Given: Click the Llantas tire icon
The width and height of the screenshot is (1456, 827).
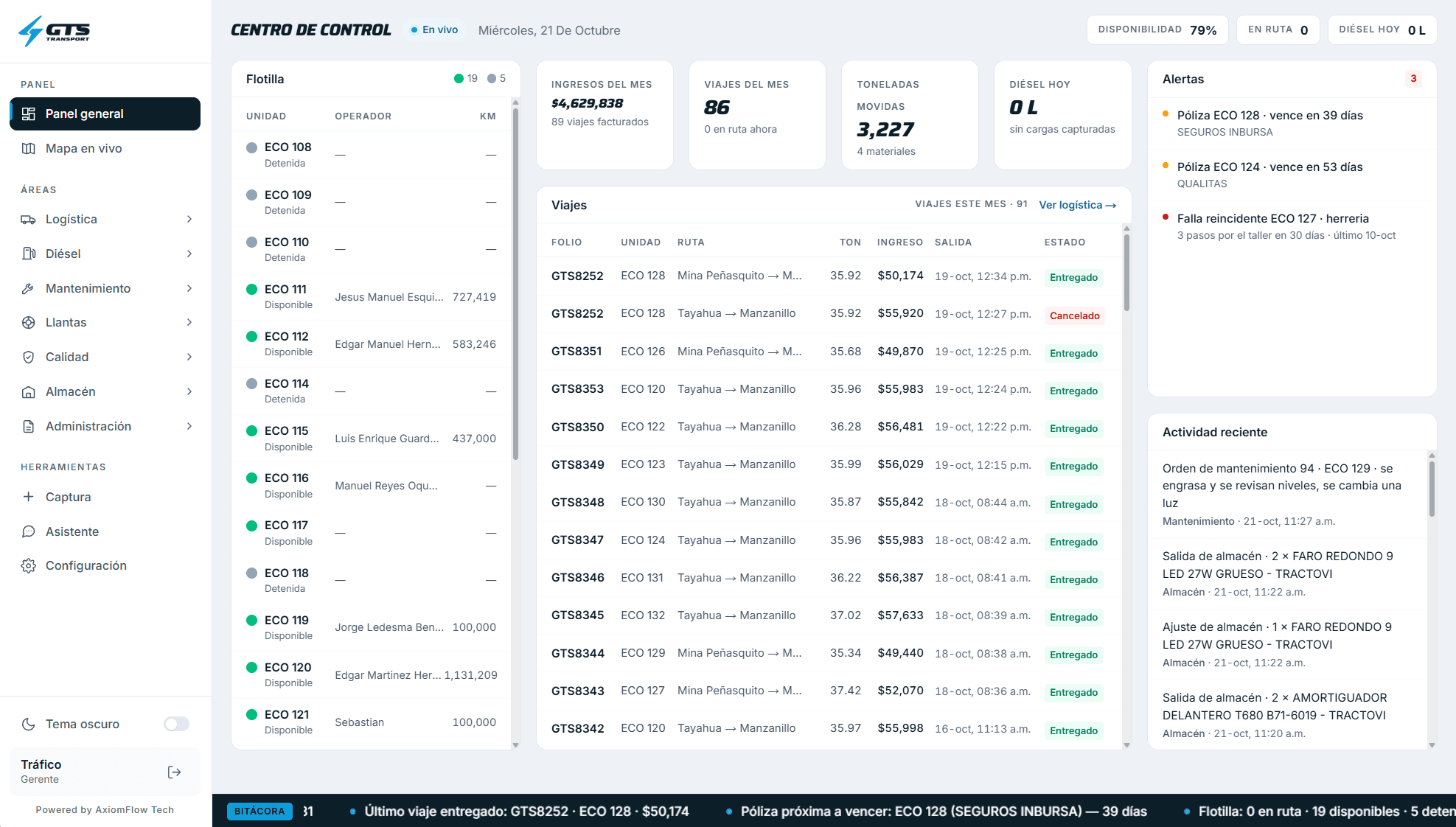Looking at the screenshot, I should coord(29,322).
